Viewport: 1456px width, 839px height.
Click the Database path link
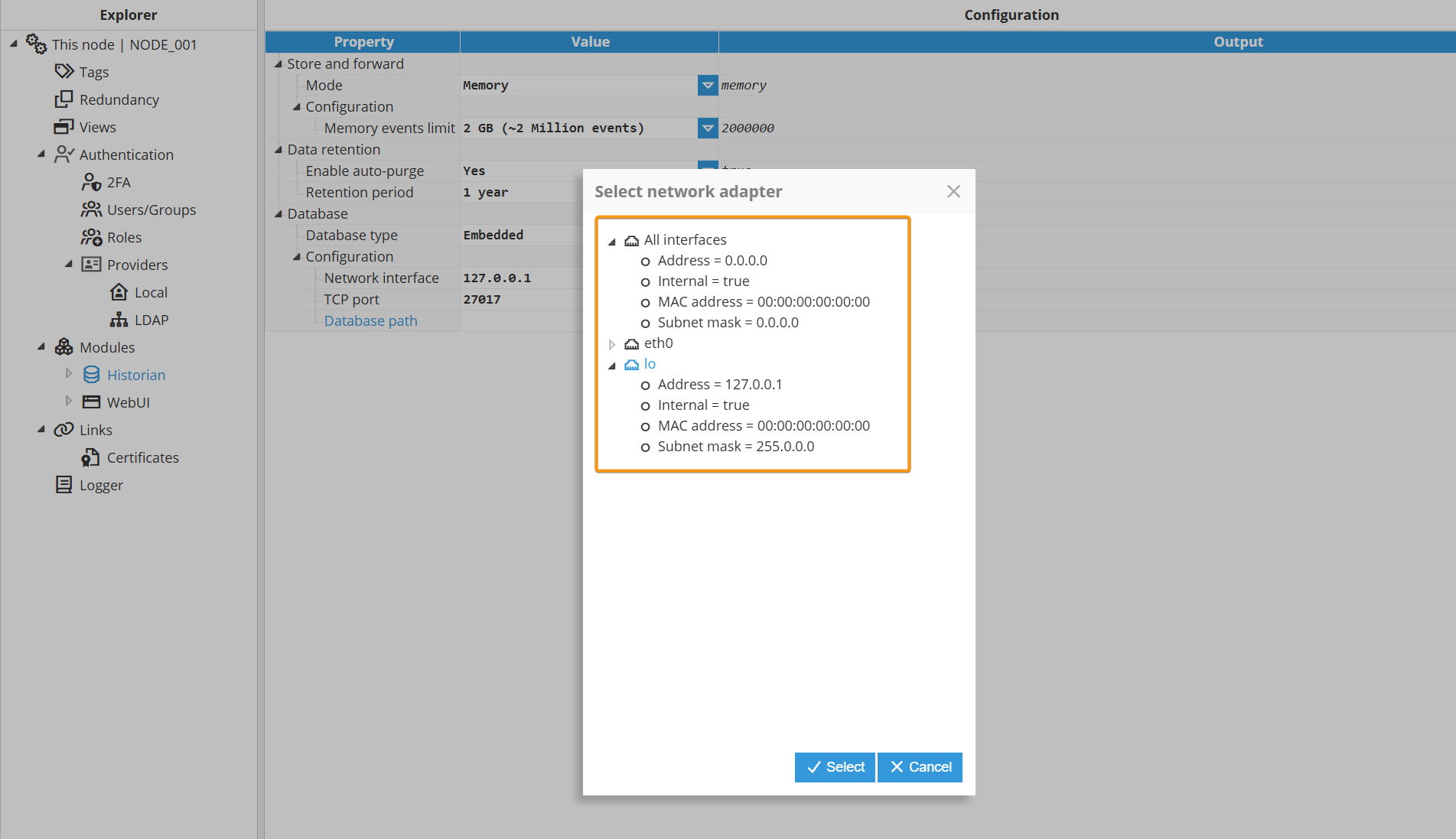click(x=370, y=321)
